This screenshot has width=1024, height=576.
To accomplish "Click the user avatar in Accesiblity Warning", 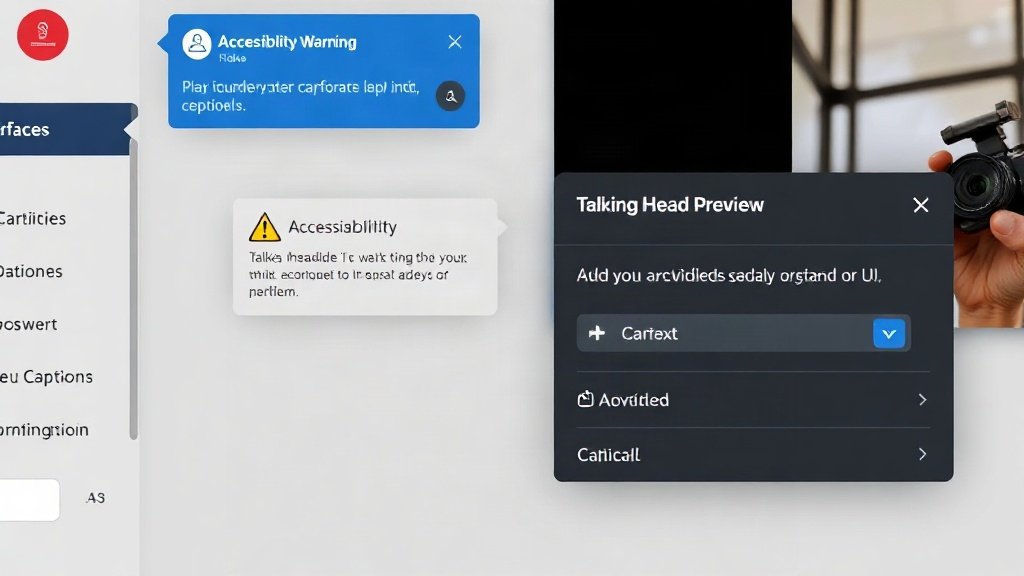I will [197, 44].
